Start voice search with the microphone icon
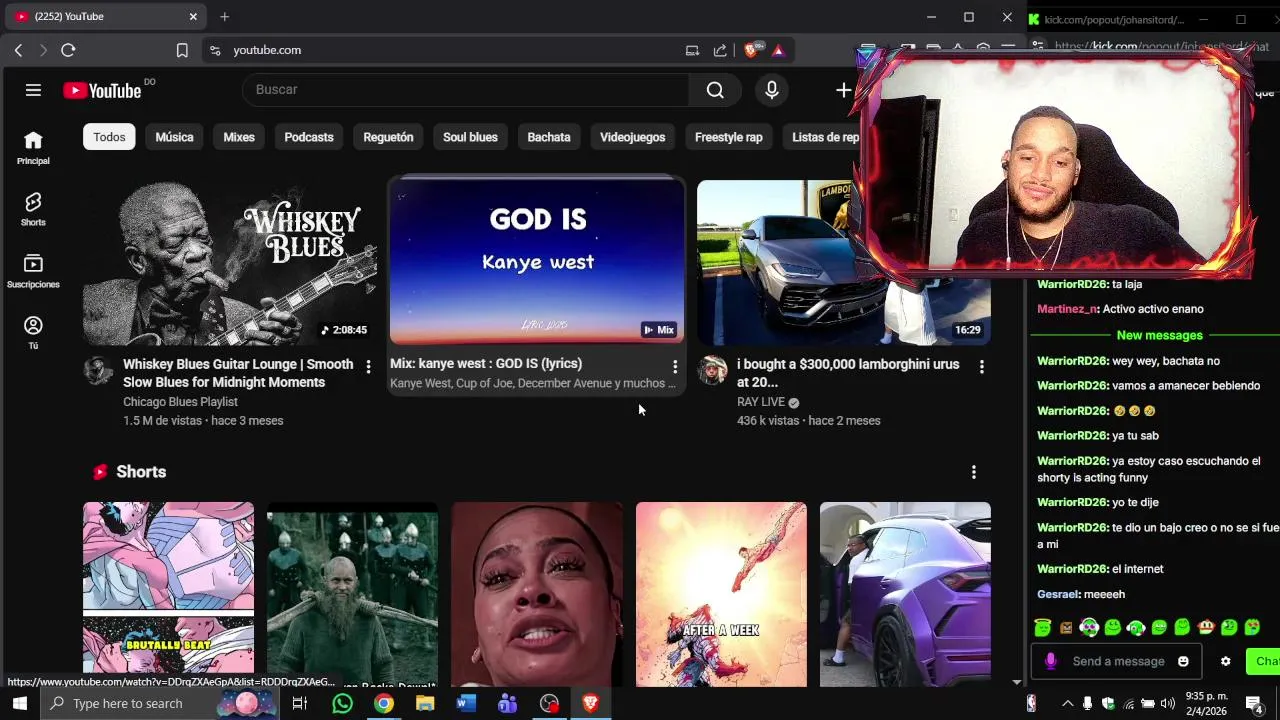 771,90
